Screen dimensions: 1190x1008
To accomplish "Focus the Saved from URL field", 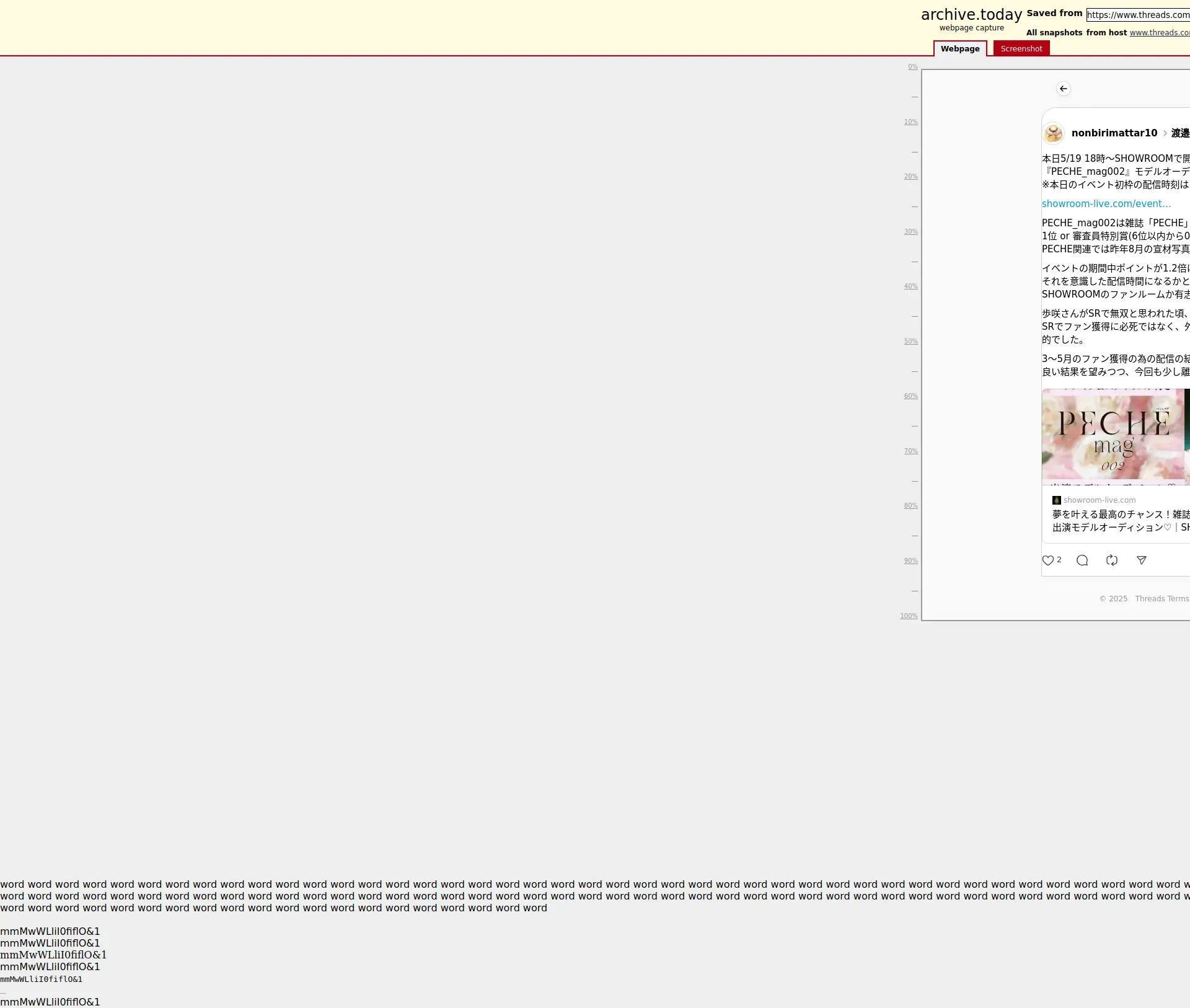I will tap(1138, 15).
